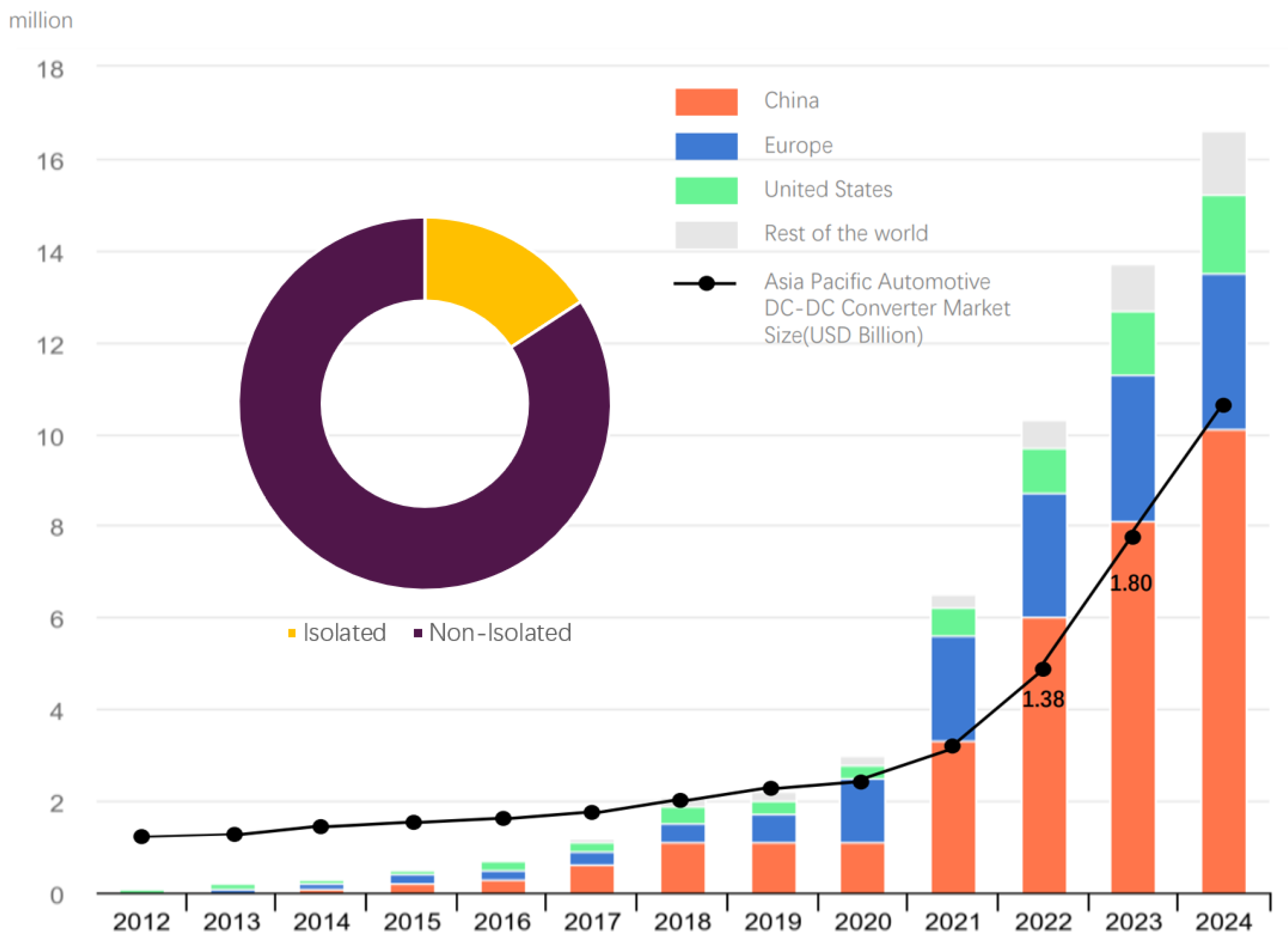Click the 2024 line data point marker
This screenshot has width=1288, height=947.
coord(1223,405)
